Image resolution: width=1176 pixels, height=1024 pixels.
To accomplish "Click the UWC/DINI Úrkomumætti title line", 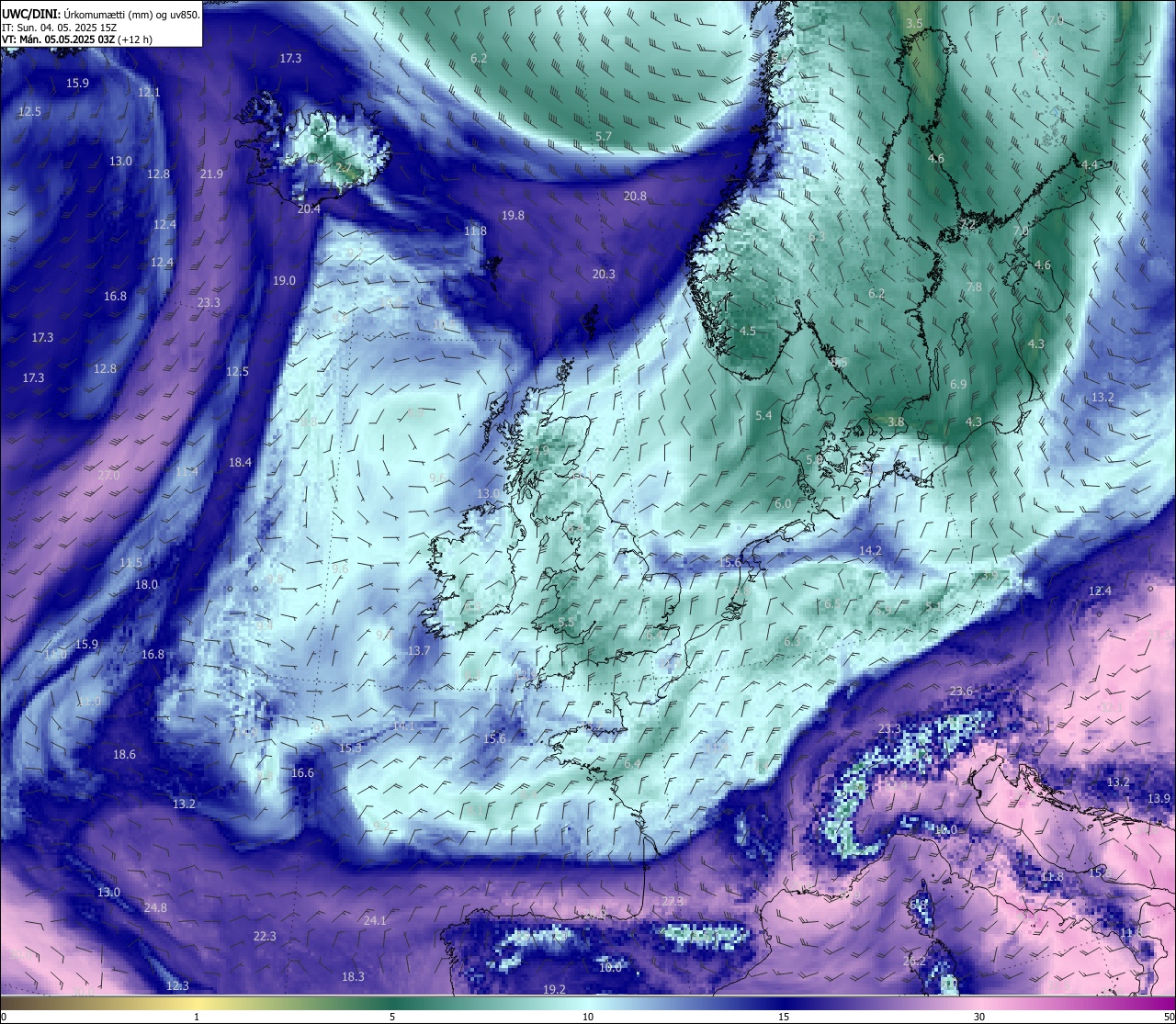I will point(101,15).
